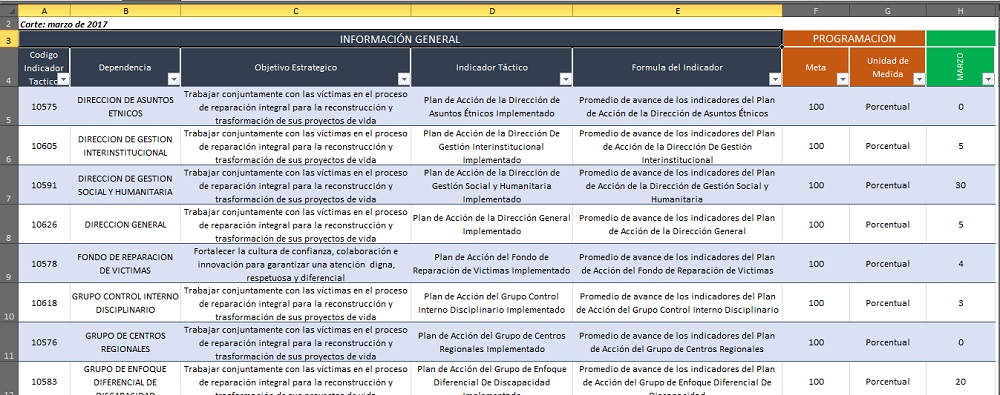
Task: Select row 3 header
Action: [x=9, y=38]
